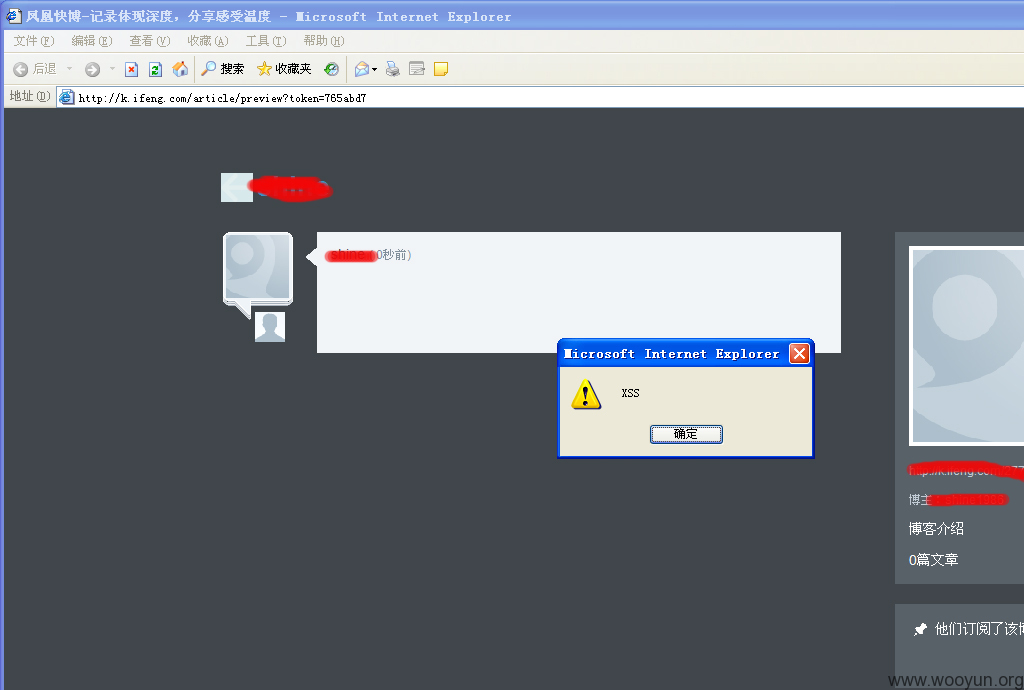Open the 收藏夹 favorites toolbar button
This screenshot has height=690, width=1024.
(x=284, y=69)
